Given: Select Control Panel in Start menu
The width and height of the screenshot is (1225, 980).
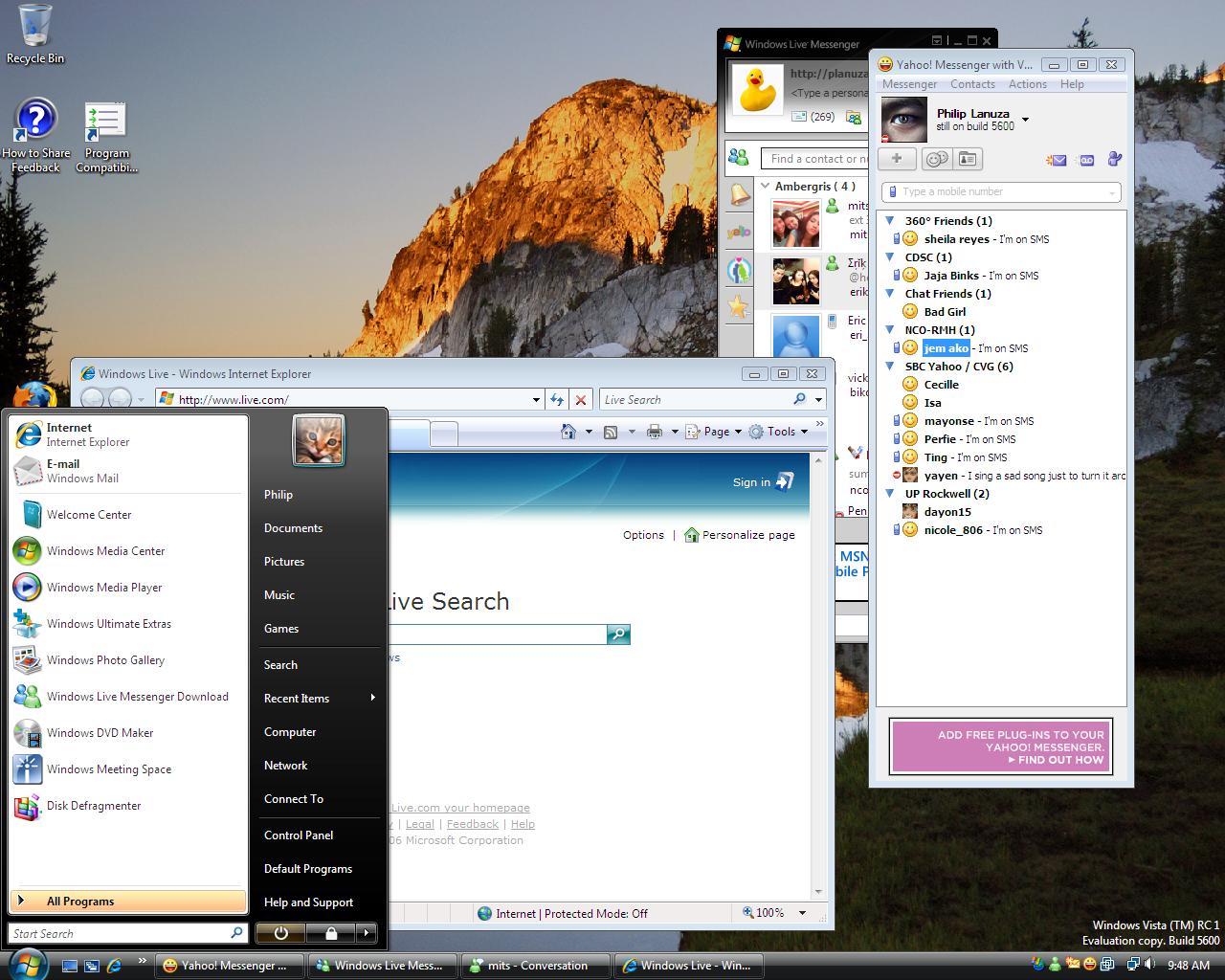Looking at the screenshot, I should [299, 835].
